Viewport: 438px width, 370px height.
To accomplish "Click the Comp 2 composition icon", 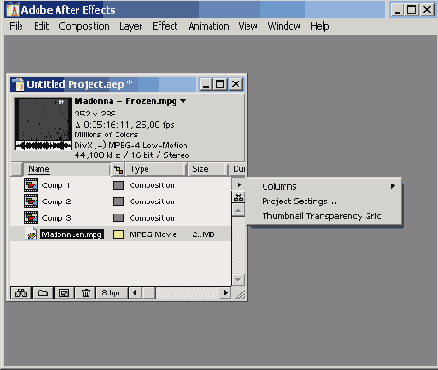I will (31, 201).
